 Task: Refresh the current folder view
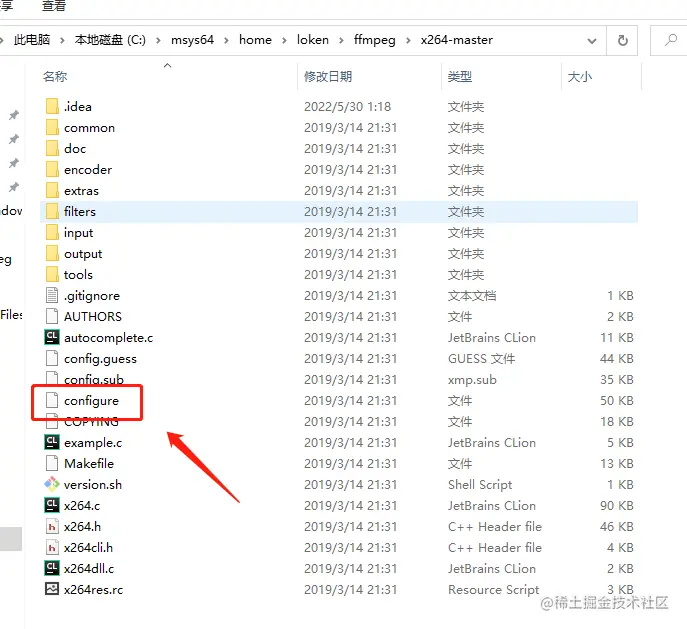click(x=622, y=41)
